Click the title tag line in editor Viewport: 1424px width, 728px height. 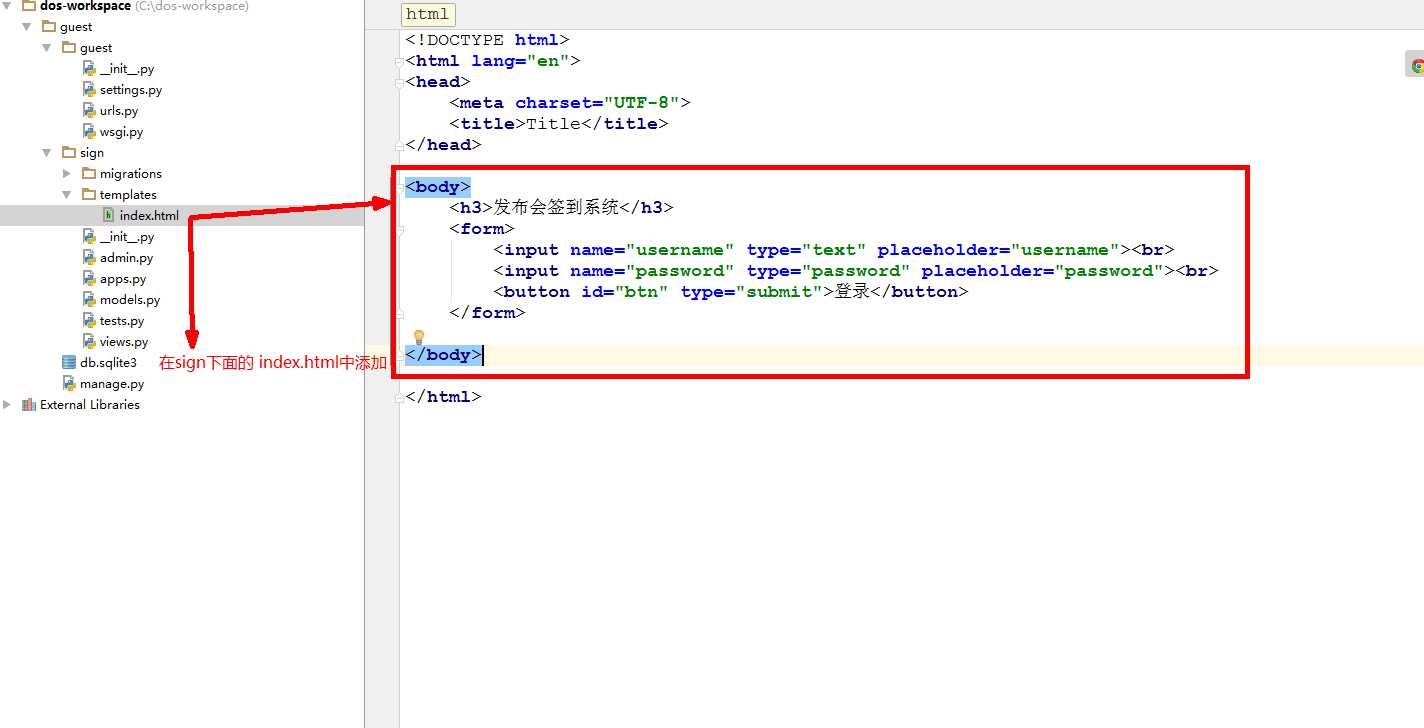(559, 124)
